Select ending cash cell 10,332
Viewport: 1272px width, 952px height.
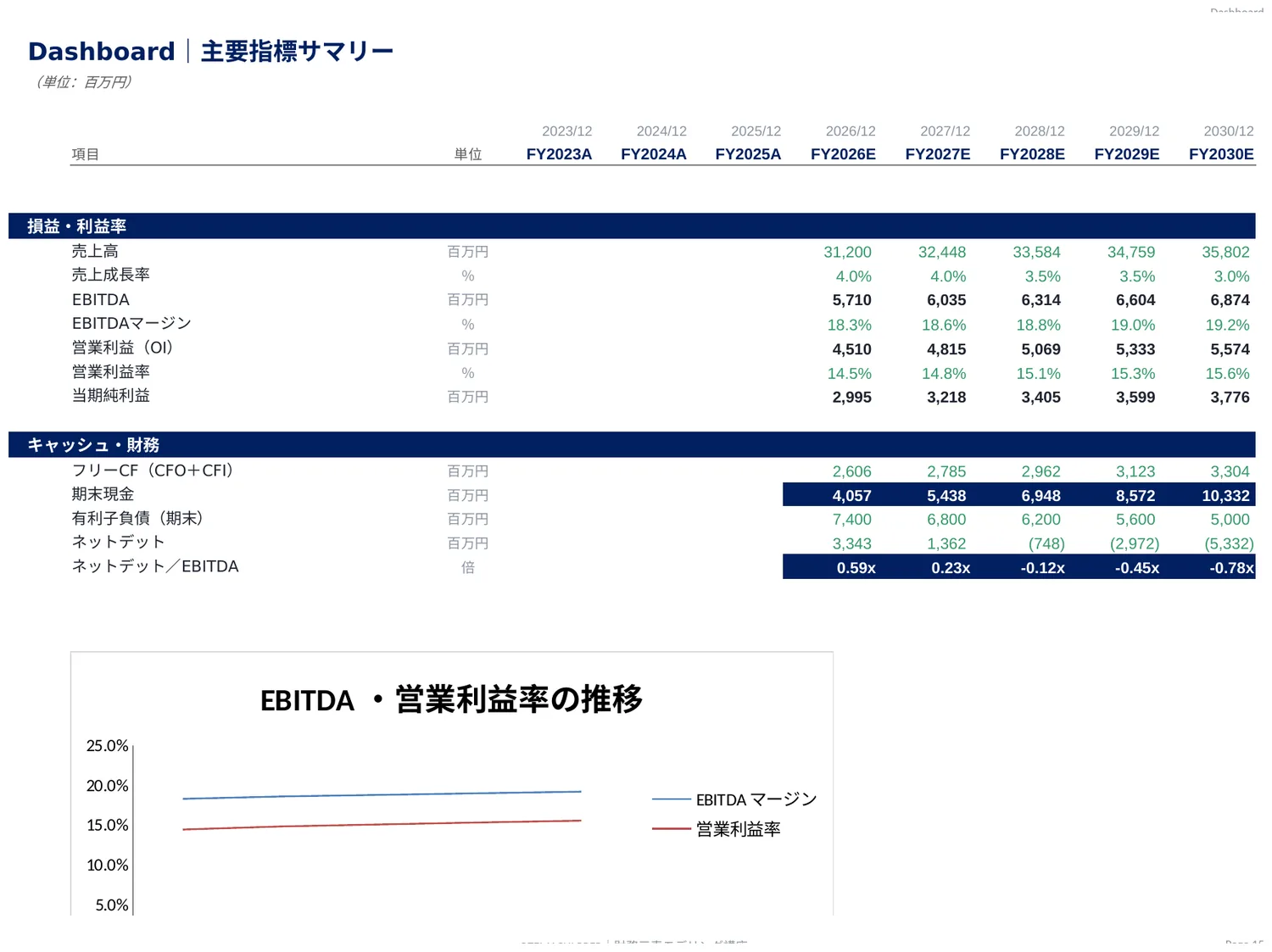pyautogui.click(x=1208, y=495)
